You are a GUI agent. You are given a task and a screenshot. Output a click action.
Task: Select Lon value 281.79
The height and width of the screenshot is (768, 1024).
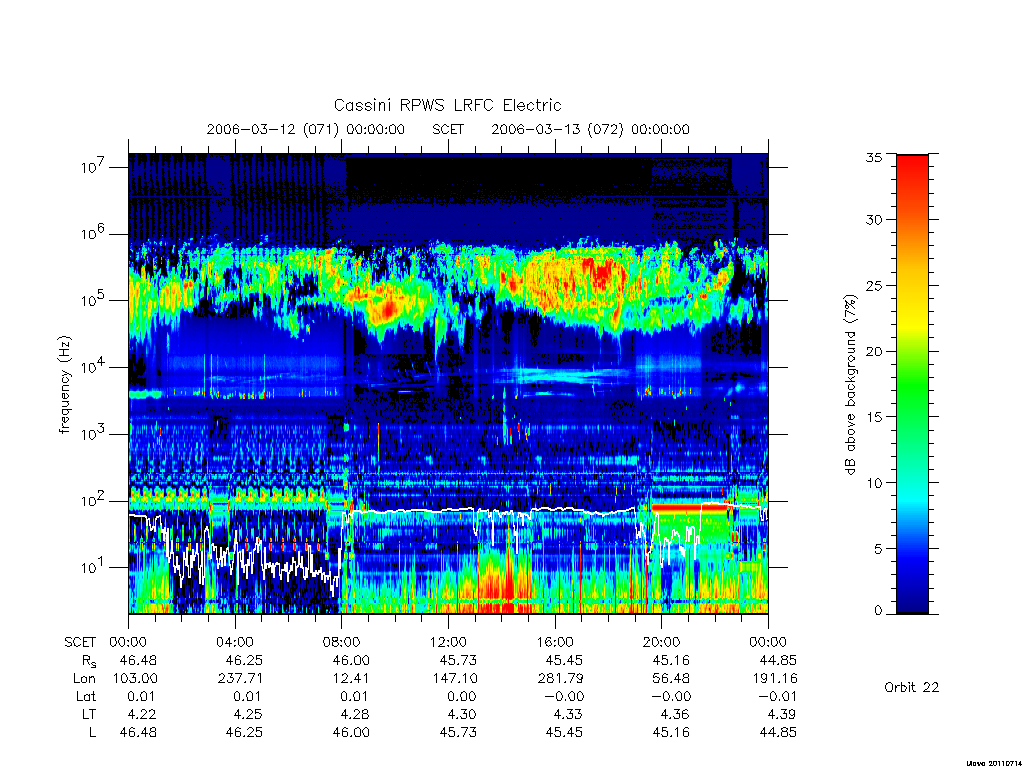tap(560, 679)
